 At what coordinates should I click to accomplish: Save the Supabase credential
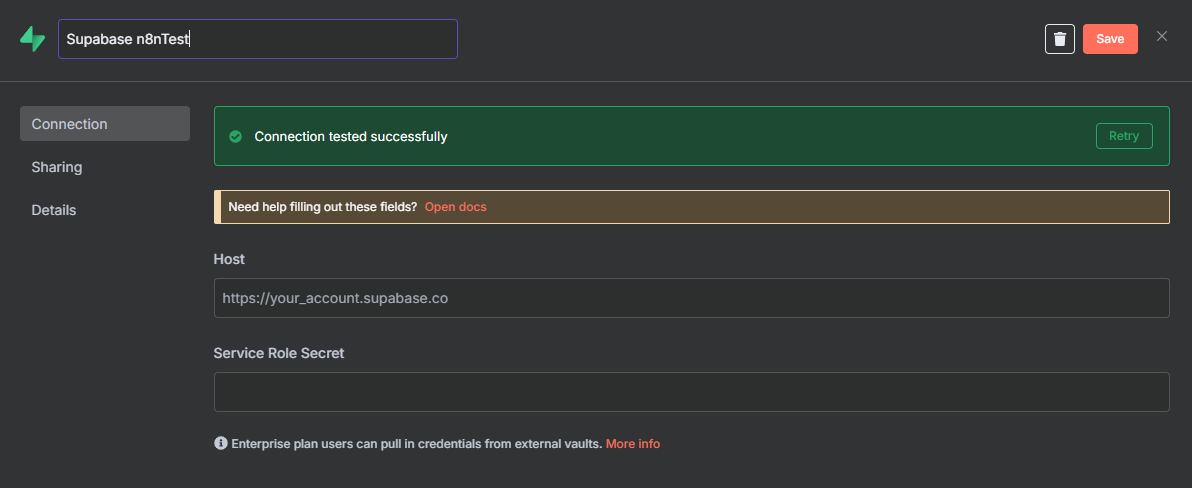1110,39
